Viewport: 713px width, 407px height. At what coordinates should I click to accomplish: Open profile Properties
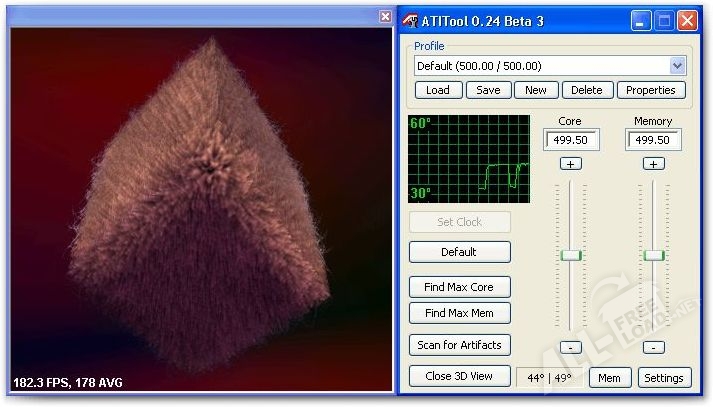[x=651, y=90]
